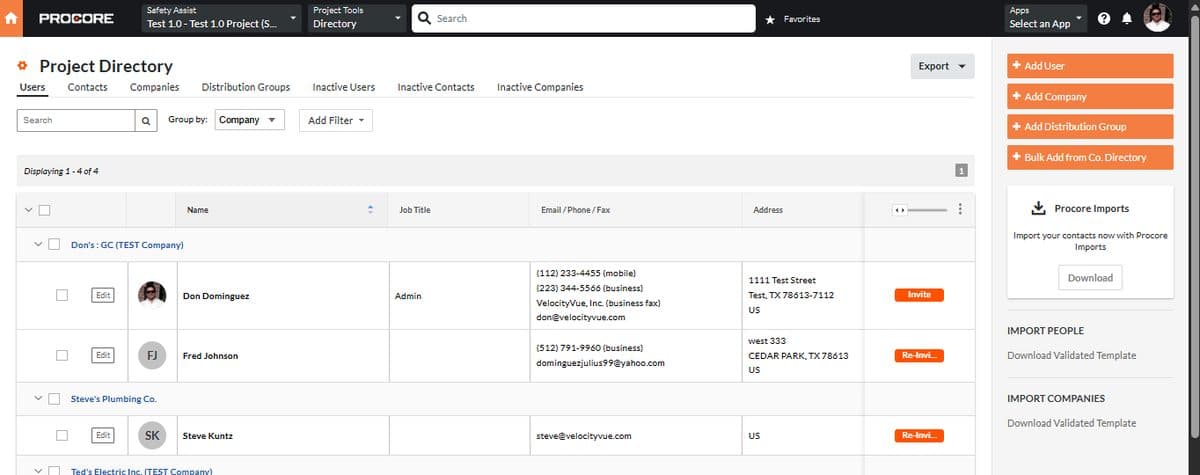Open the project selector dropdown

[x=221, y=18]
